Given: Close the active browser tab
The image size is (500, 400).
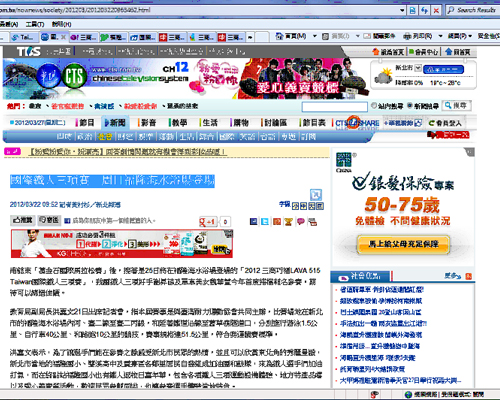Looking at the screenshot, I should (x=63, y=37).
